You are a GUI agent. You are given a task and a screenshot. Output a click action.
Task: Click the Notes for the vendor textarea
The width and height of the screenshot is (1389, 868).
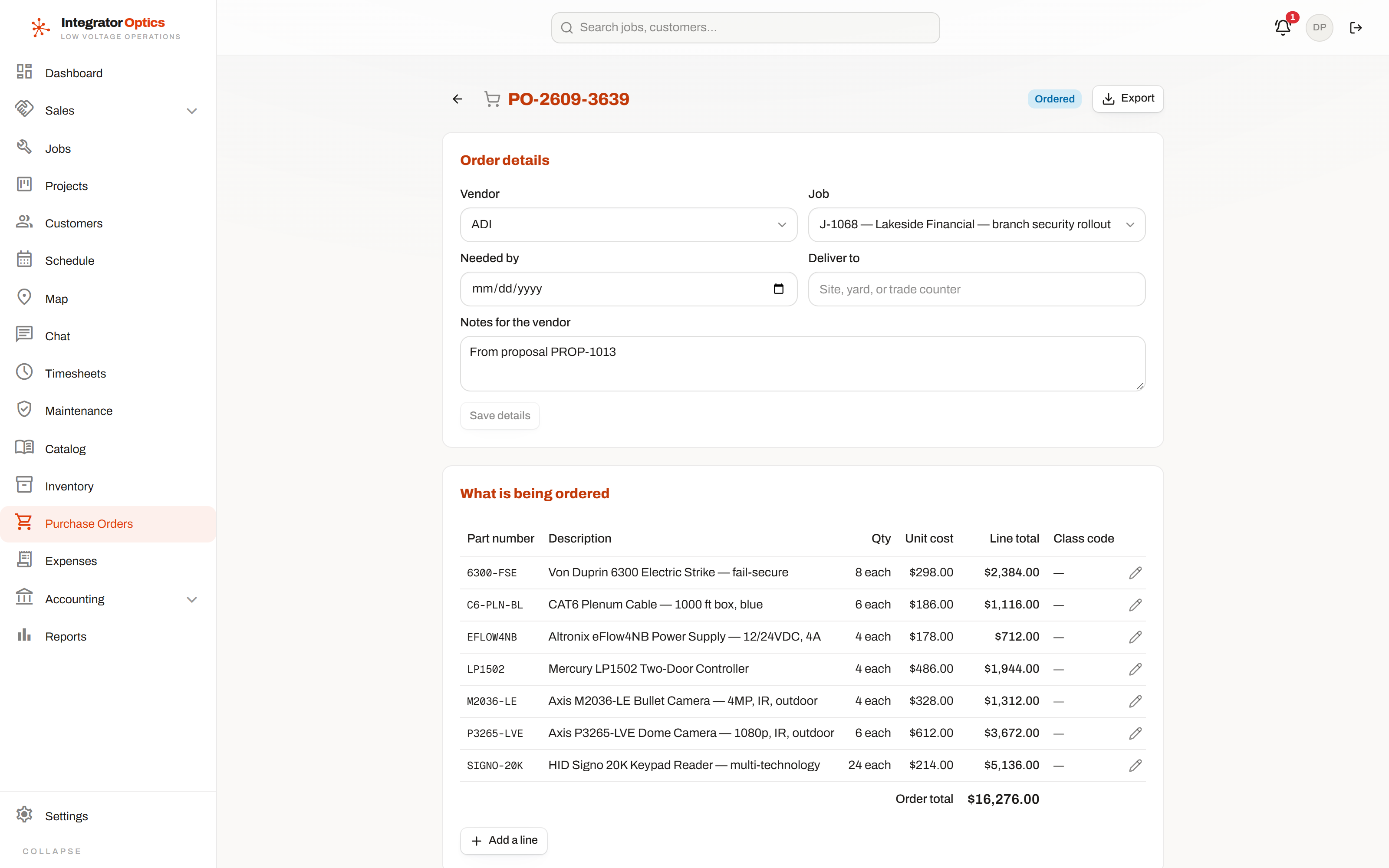point(803,363)
